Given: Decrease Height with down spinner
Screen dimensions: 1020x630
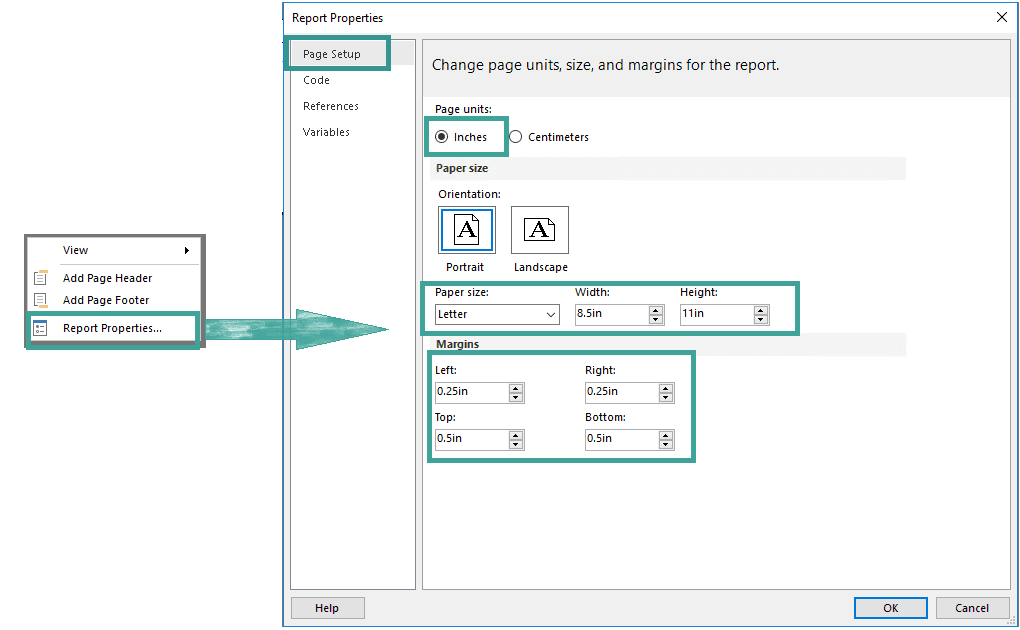Looking at the screenshot, I should point(761,319).
